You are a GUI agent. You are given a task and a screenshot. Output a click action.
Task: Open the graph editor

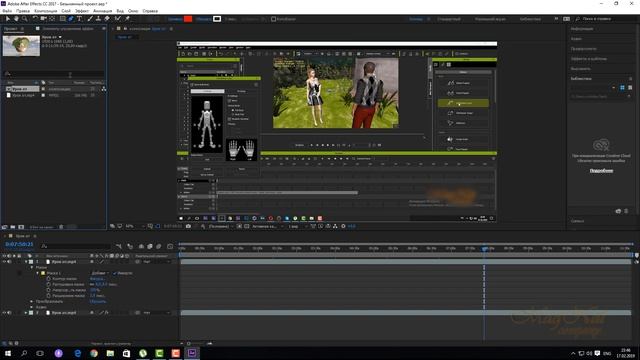[x=170, y=246]
